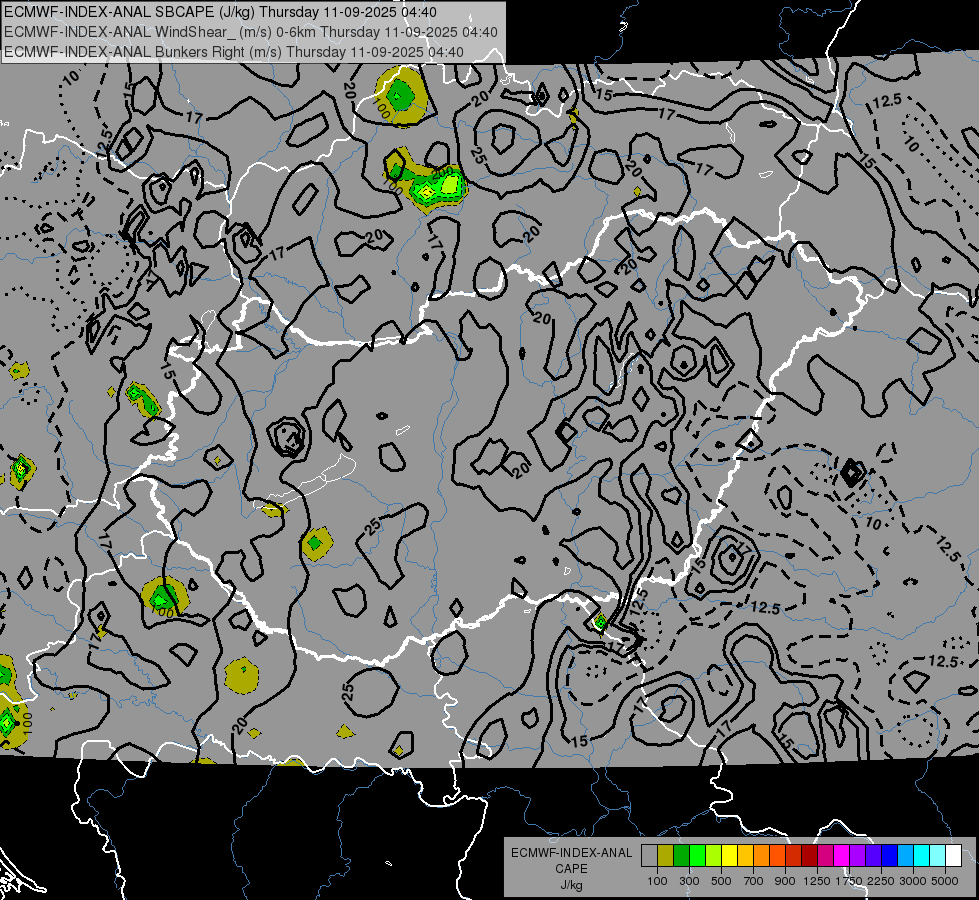The width and height of the screenshot is (979, 900).
Task: Select the white swatch at legend end
Action: (953, 856)
